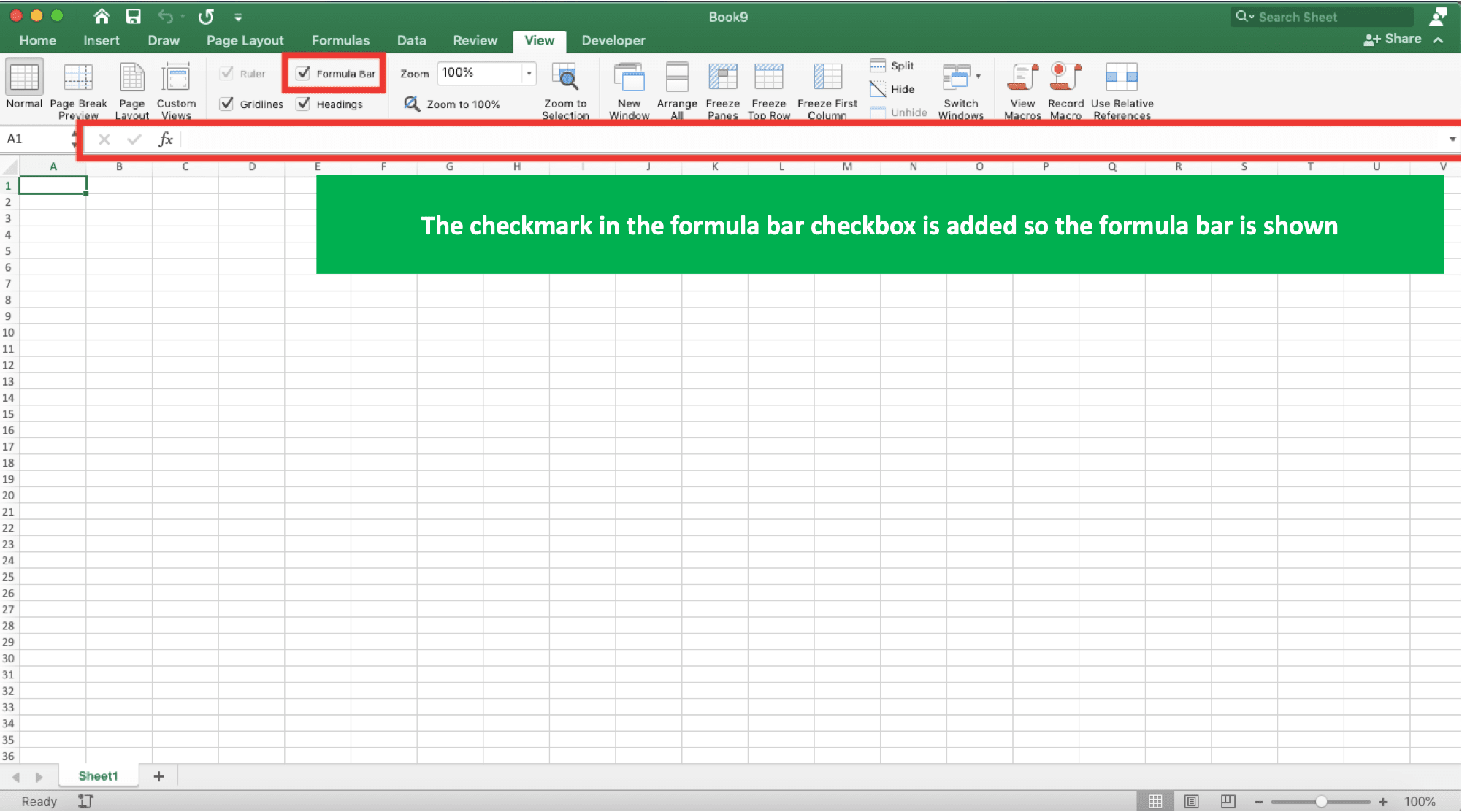Toggle the Headings checkbox
The width and height of the screenshot is (1462, 812).
coord(304,104)
